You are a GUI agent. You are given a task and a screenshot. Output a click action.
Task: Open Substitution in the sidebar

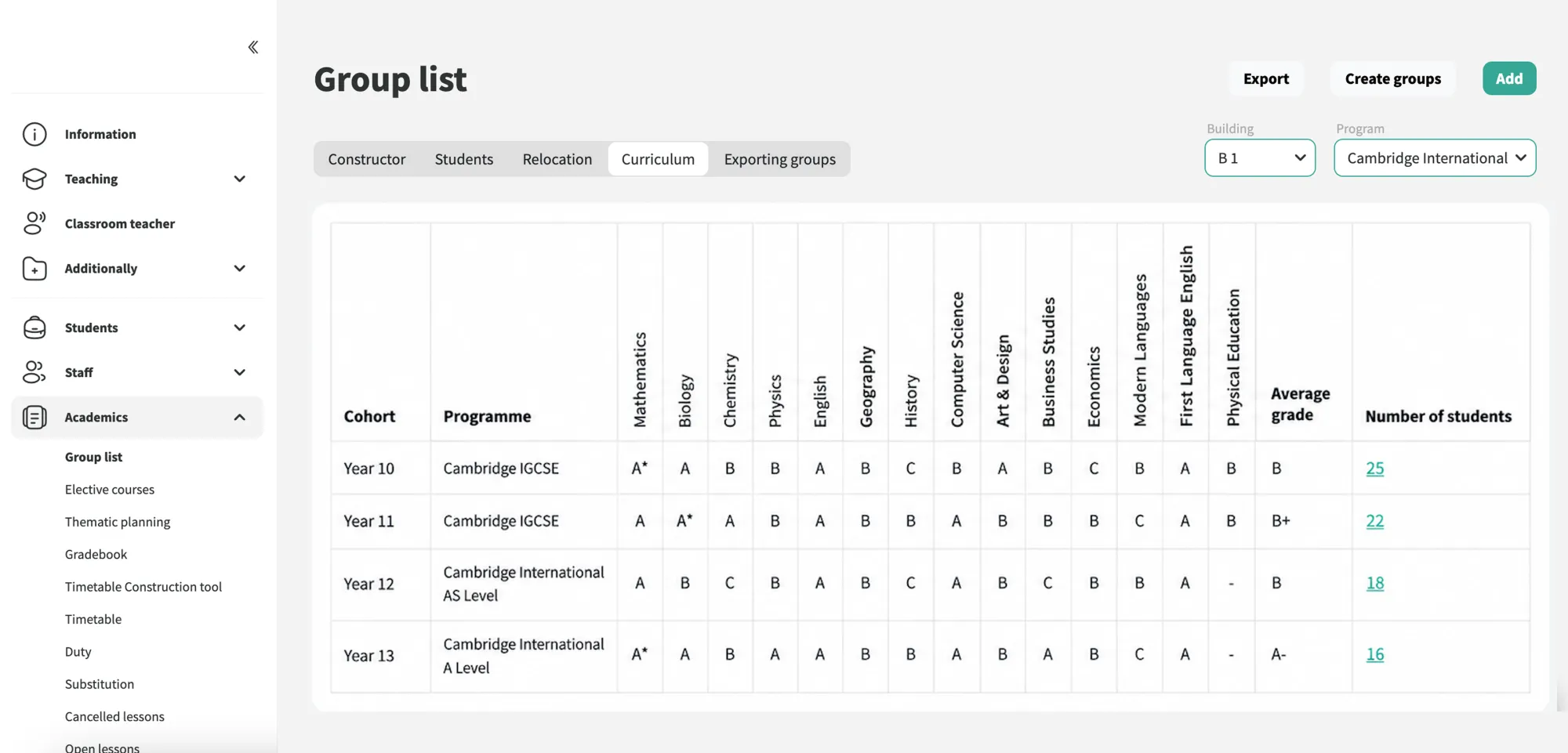pos(100,684)
